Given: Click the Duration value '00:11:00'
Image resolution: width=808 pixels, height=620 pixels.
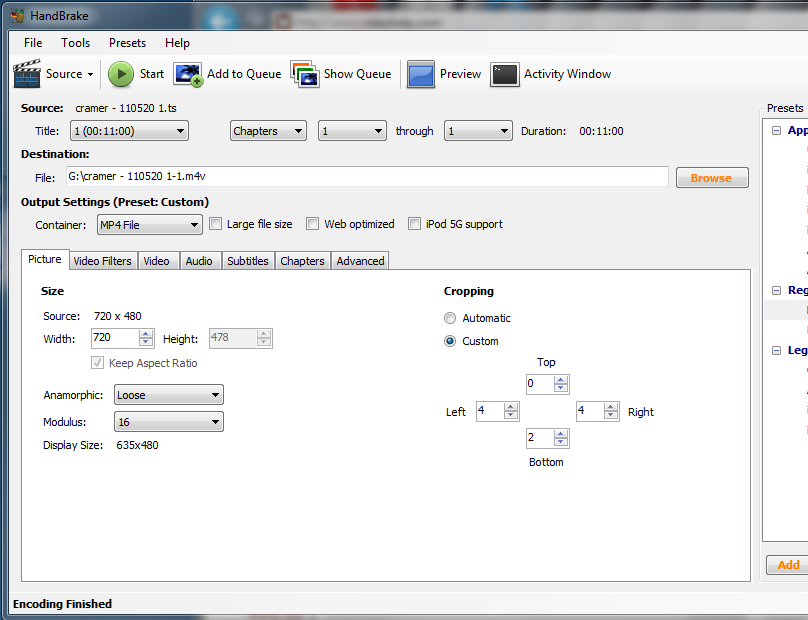Looking at the screenshot, I should (601, 131).
